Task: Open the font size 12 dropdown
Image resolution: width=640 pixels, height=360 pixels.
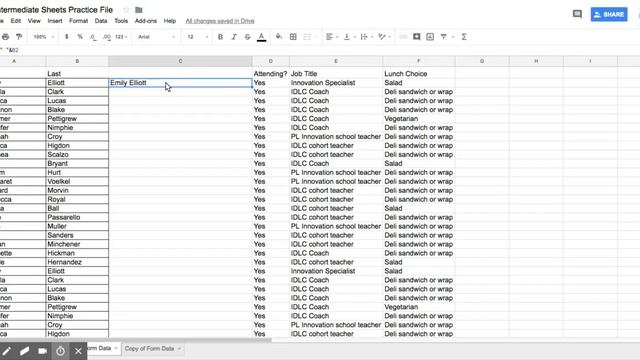Action: tap(198, 37)
